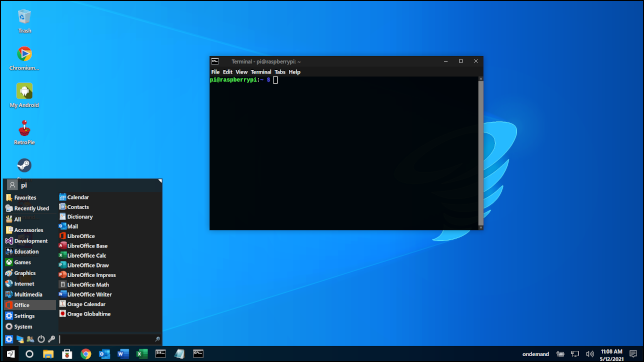Select the Education category

(30, 251)
